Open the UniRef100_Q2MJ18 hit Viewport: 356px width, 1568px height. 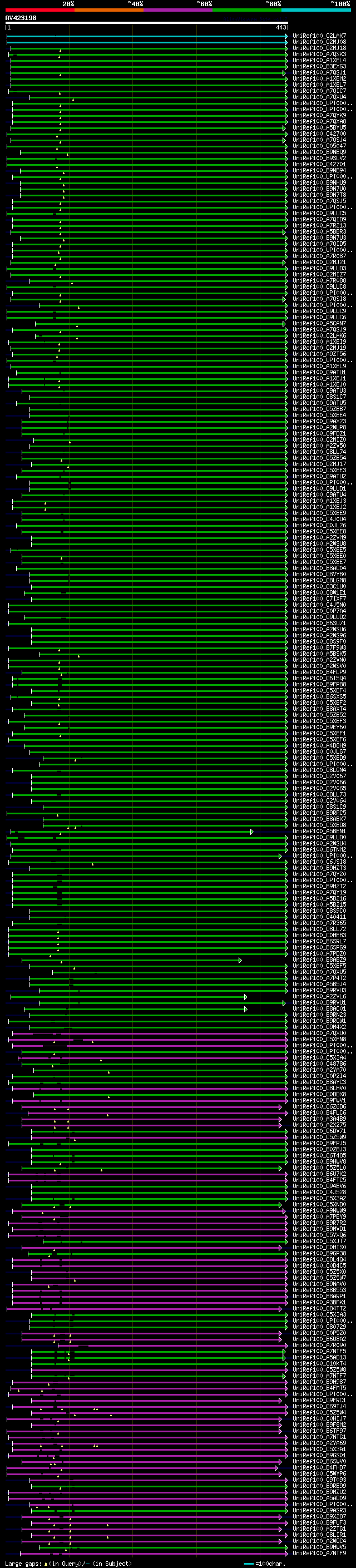click(x=319, y=48)
